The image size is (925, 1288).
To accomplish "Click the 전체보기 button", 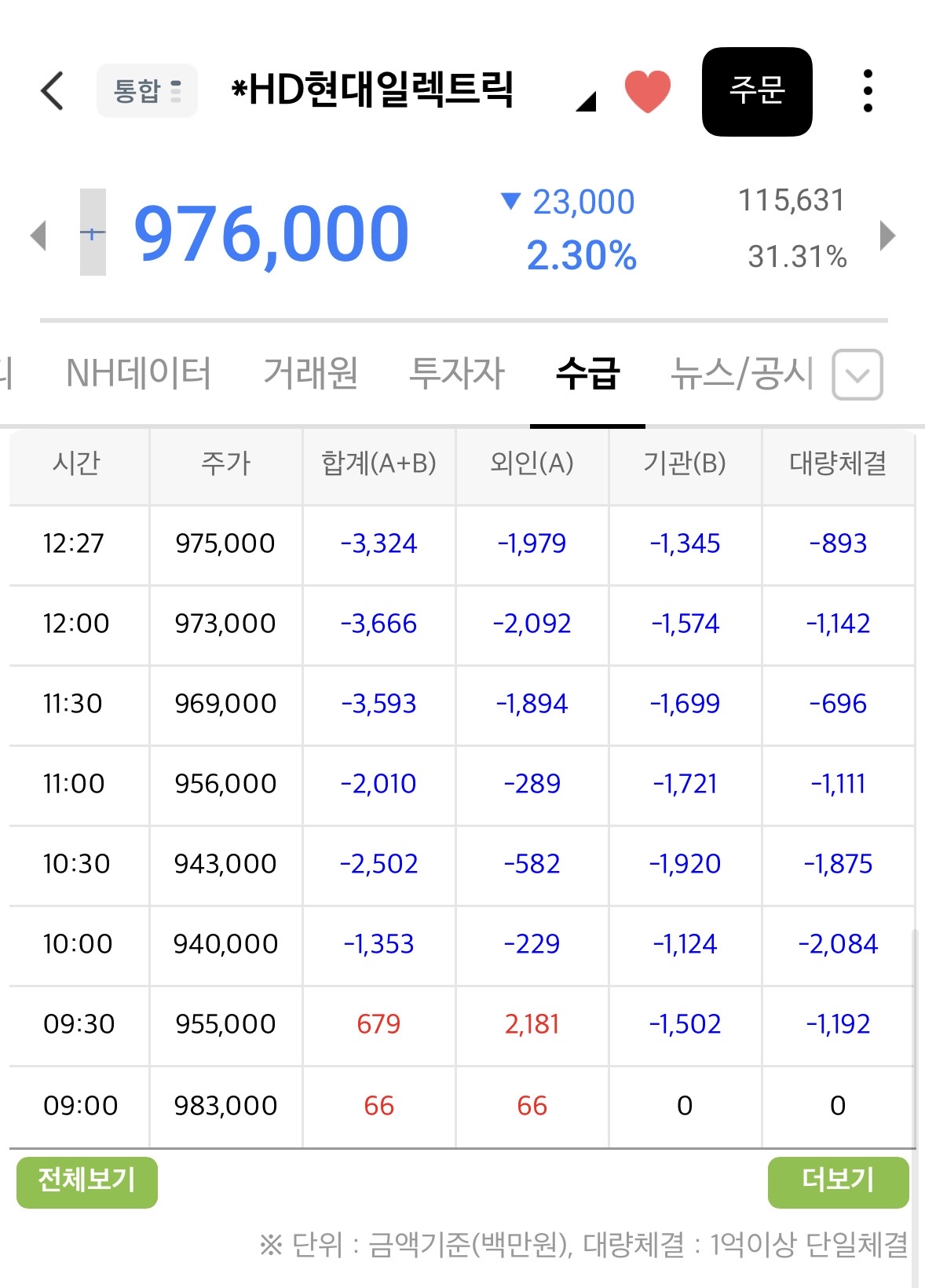I will (87, 1182).
